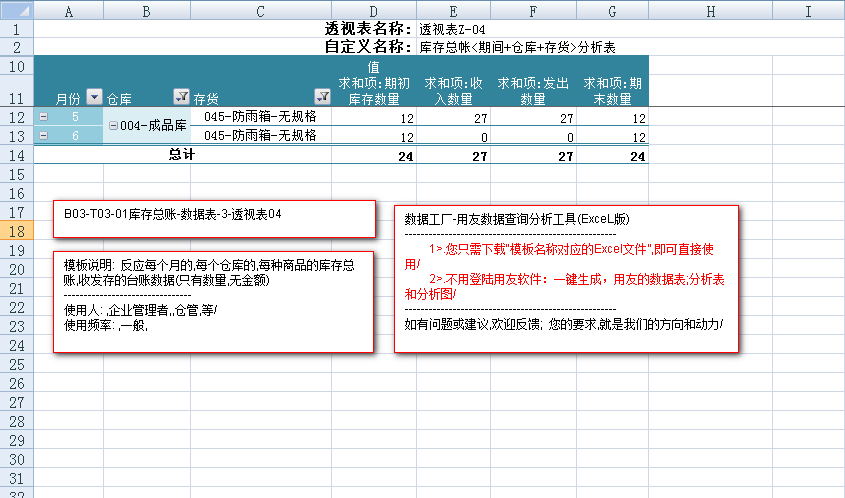Click the 总计 grand total label cell
Screen dimensions: 845x498
182,155
